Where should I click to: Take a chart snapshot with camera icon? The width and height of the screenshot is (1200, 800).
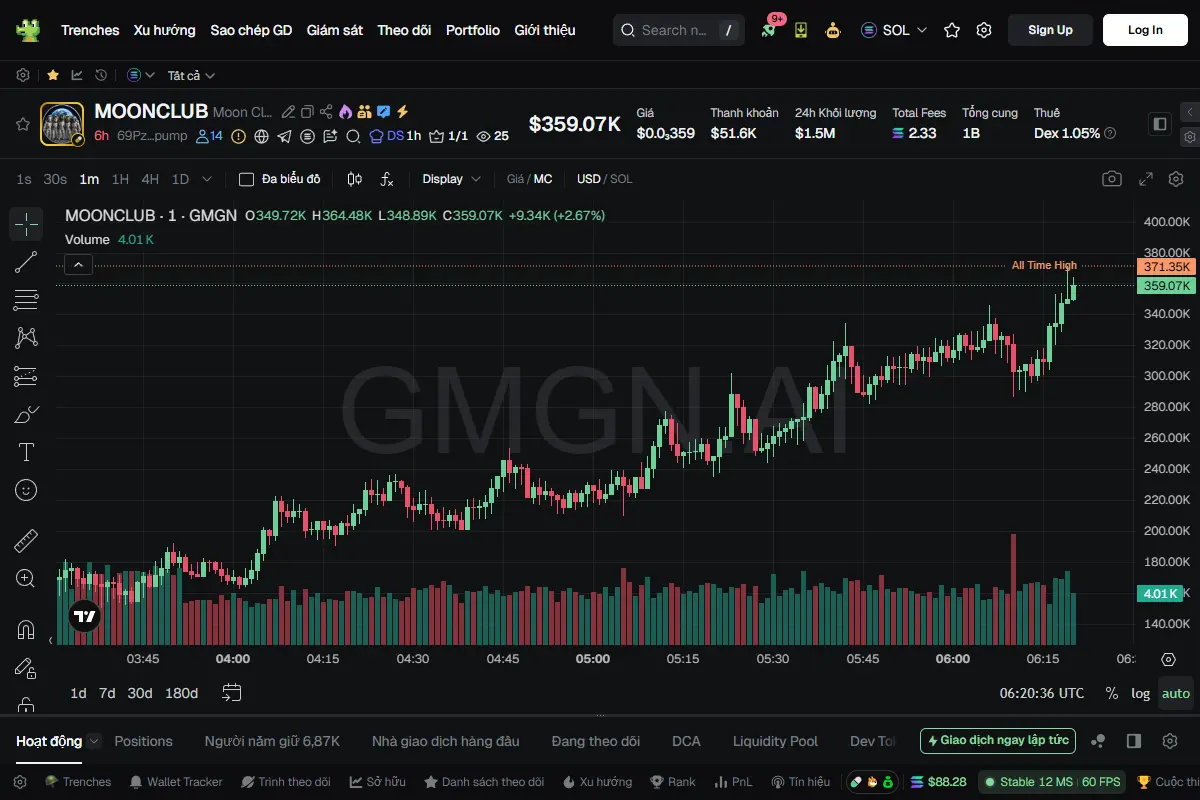(1112, 179)
